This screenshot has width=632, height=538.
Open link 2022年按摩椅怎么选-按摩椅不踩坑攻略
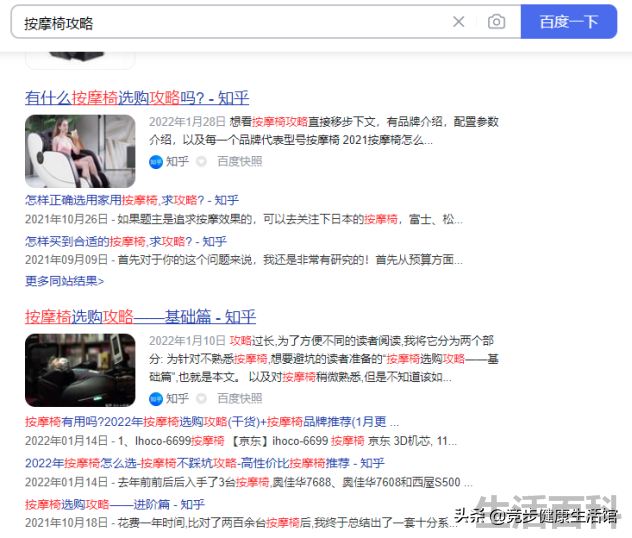[205, 463]
